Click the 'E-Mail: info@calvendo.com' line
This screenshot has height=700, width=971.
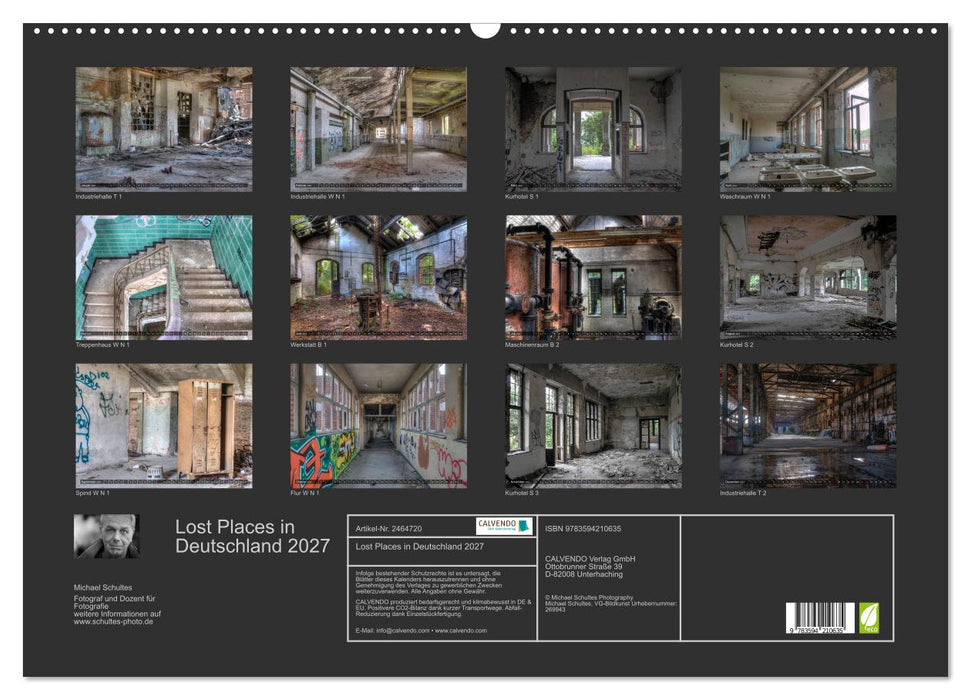click(421, 631)
